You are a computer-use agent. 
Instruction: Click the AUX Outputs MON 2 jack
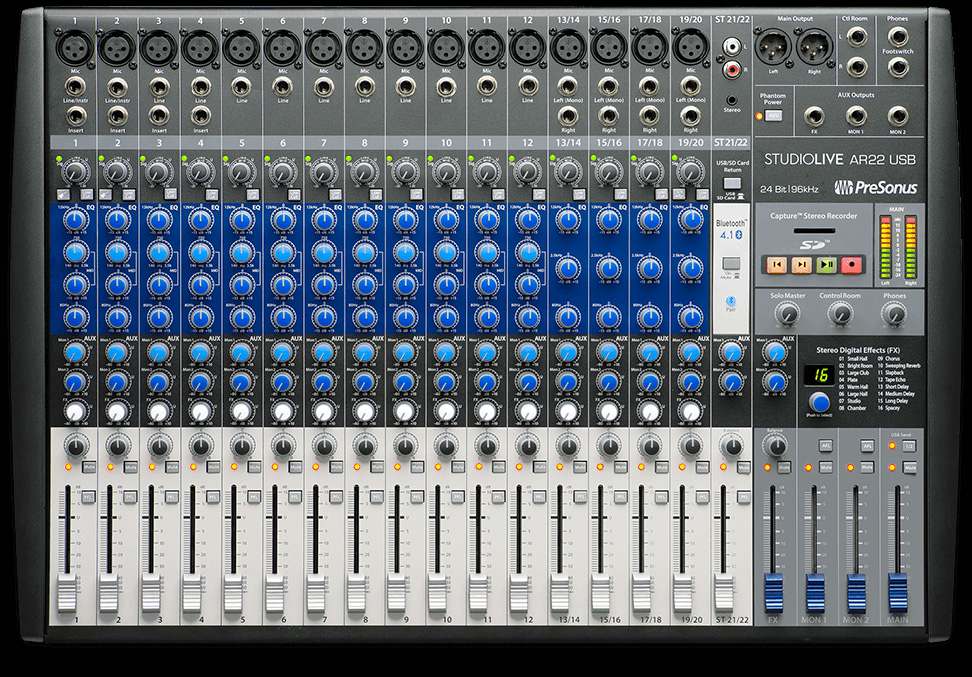(898, 117)
